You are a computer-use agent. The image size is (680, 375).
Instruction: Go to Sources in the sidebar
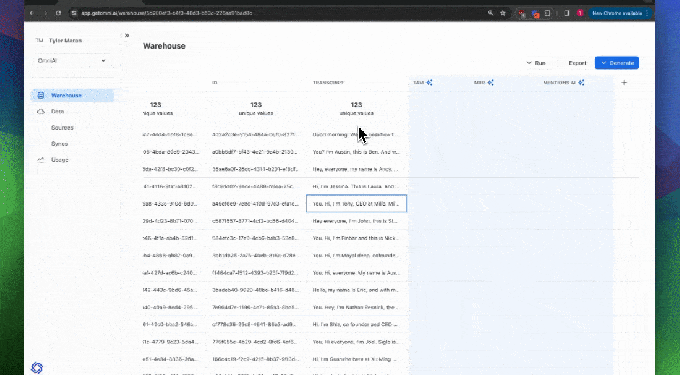point(62,127)
